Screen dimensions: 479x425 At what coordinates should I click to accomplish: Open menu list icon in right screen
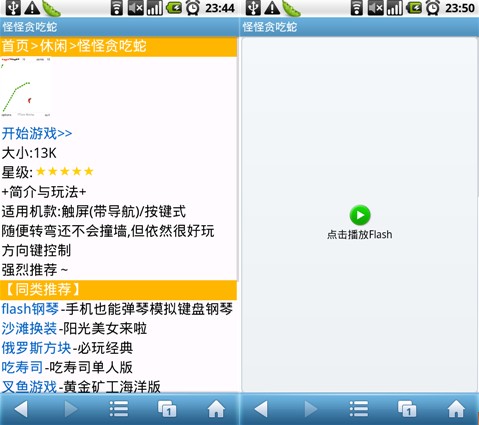(359, 409)
